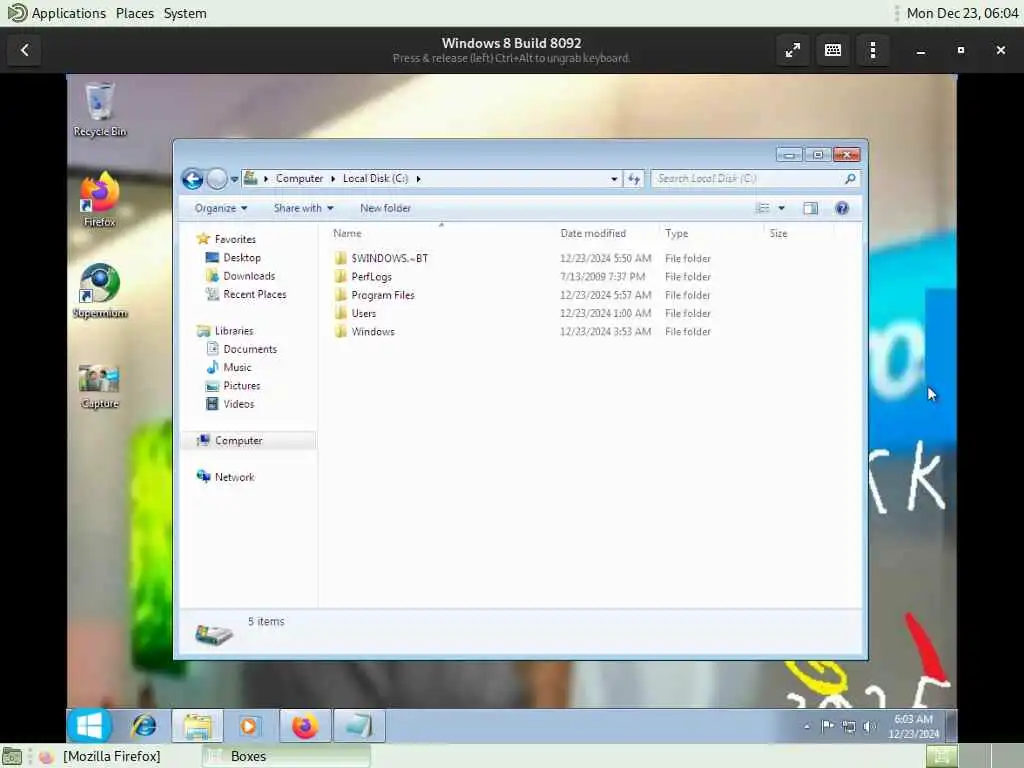
Task: Click Local Disk (C:) in the breadcrumb
Action: coord(376,178)
